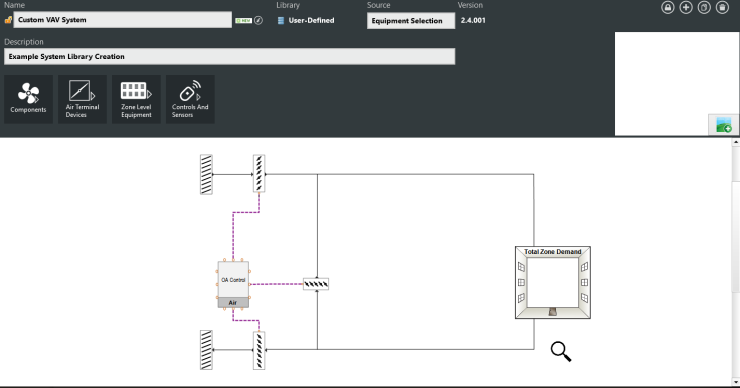The width and height of the screenshot is (740, 388).
Task: Open Air Terminal Devices palette
Action: (x=82, y=99)
